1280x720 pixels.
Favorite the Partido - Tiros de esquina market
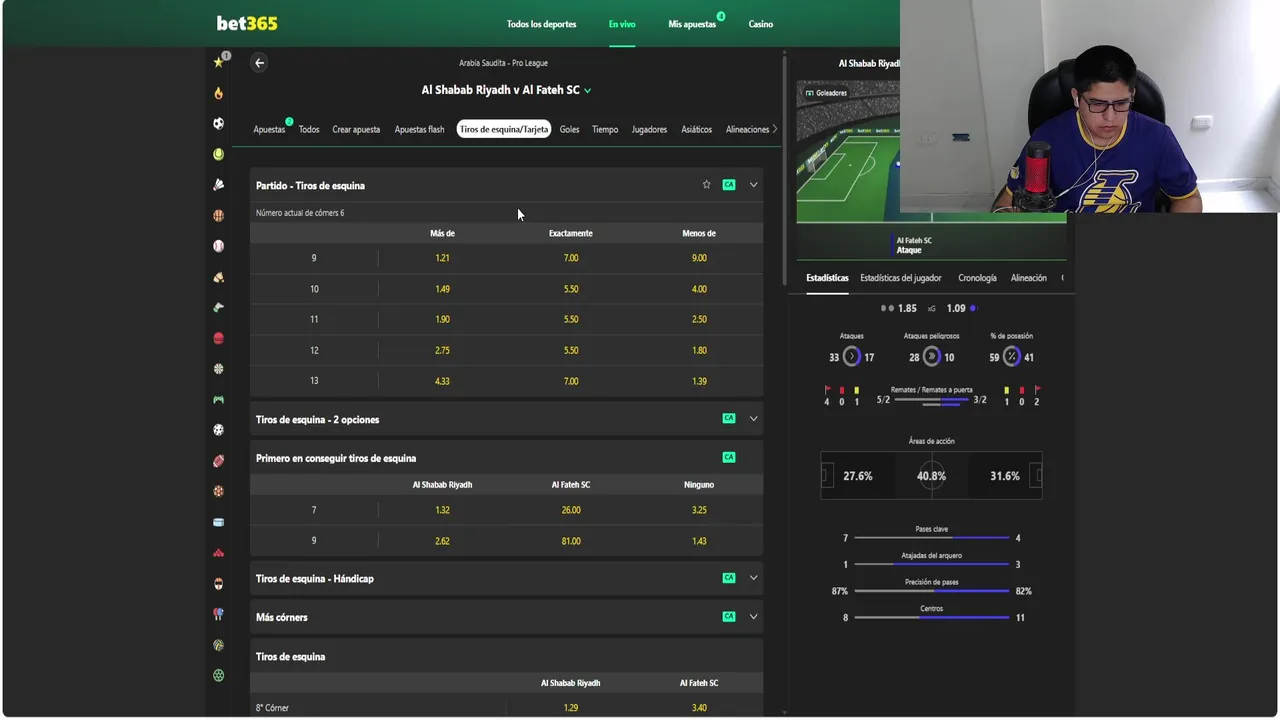706,185
